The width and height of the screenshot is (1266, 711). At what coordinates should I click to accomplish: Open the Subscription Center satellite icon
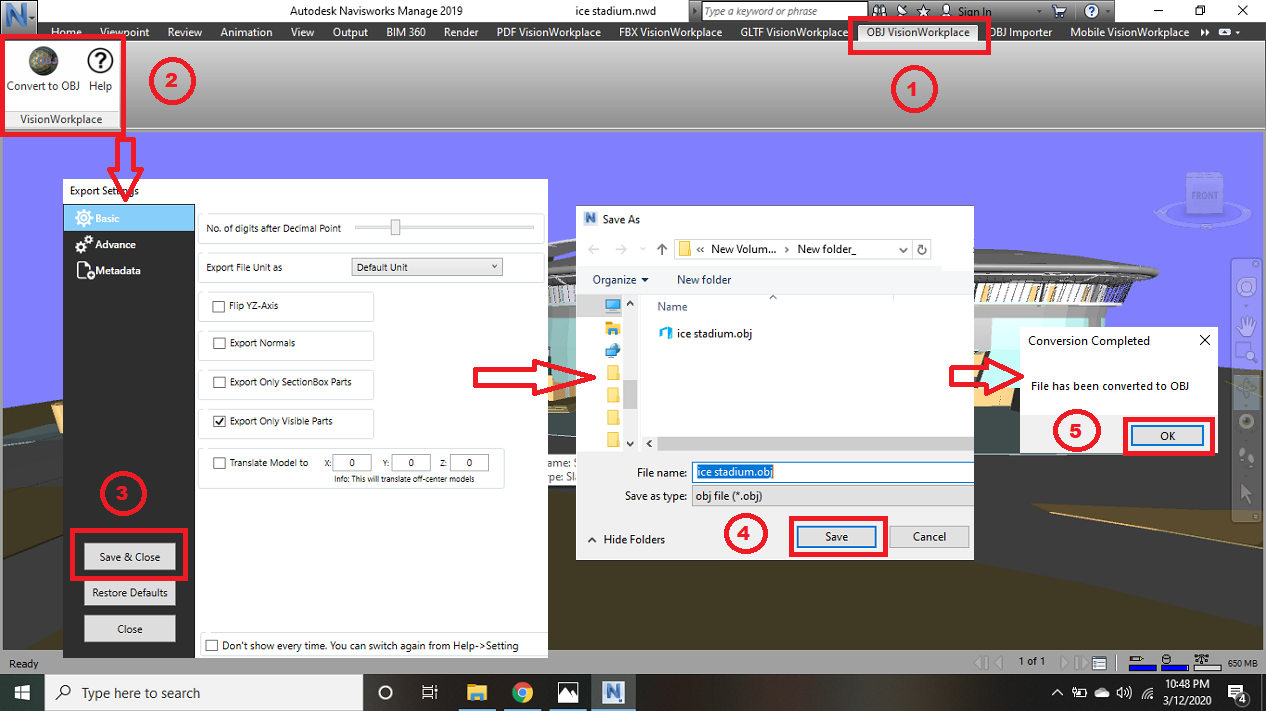click(x=902, y=12)
